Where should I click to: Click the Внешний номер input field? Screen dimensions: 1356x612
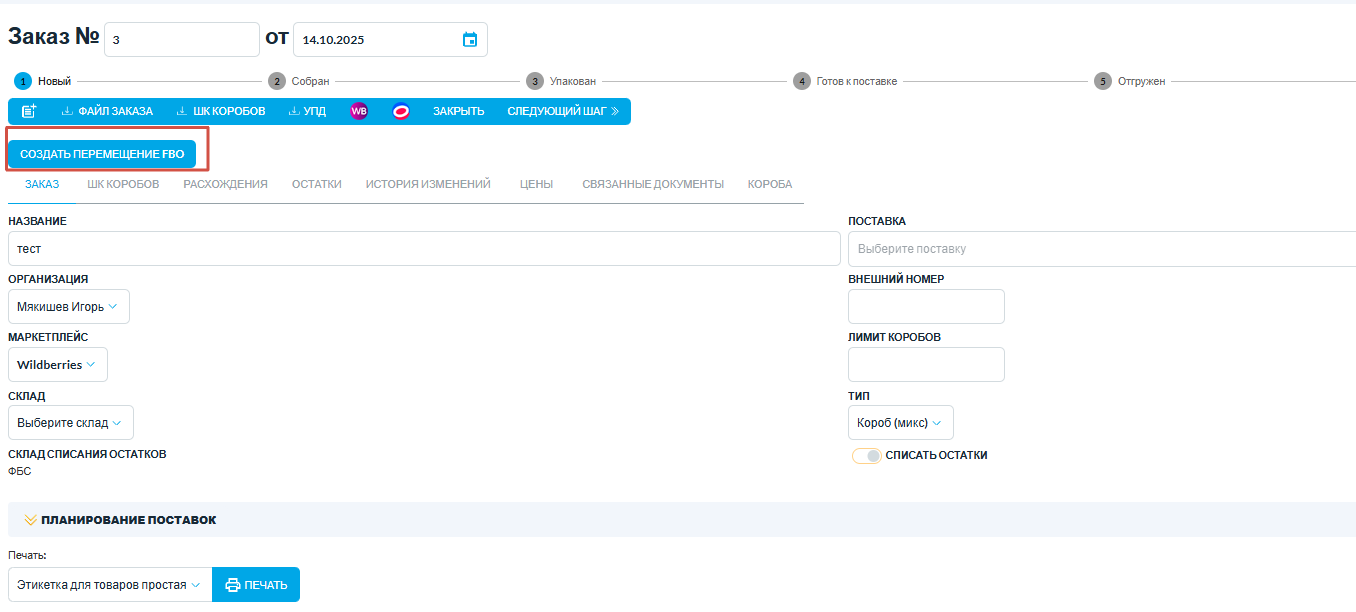[926, 307]
